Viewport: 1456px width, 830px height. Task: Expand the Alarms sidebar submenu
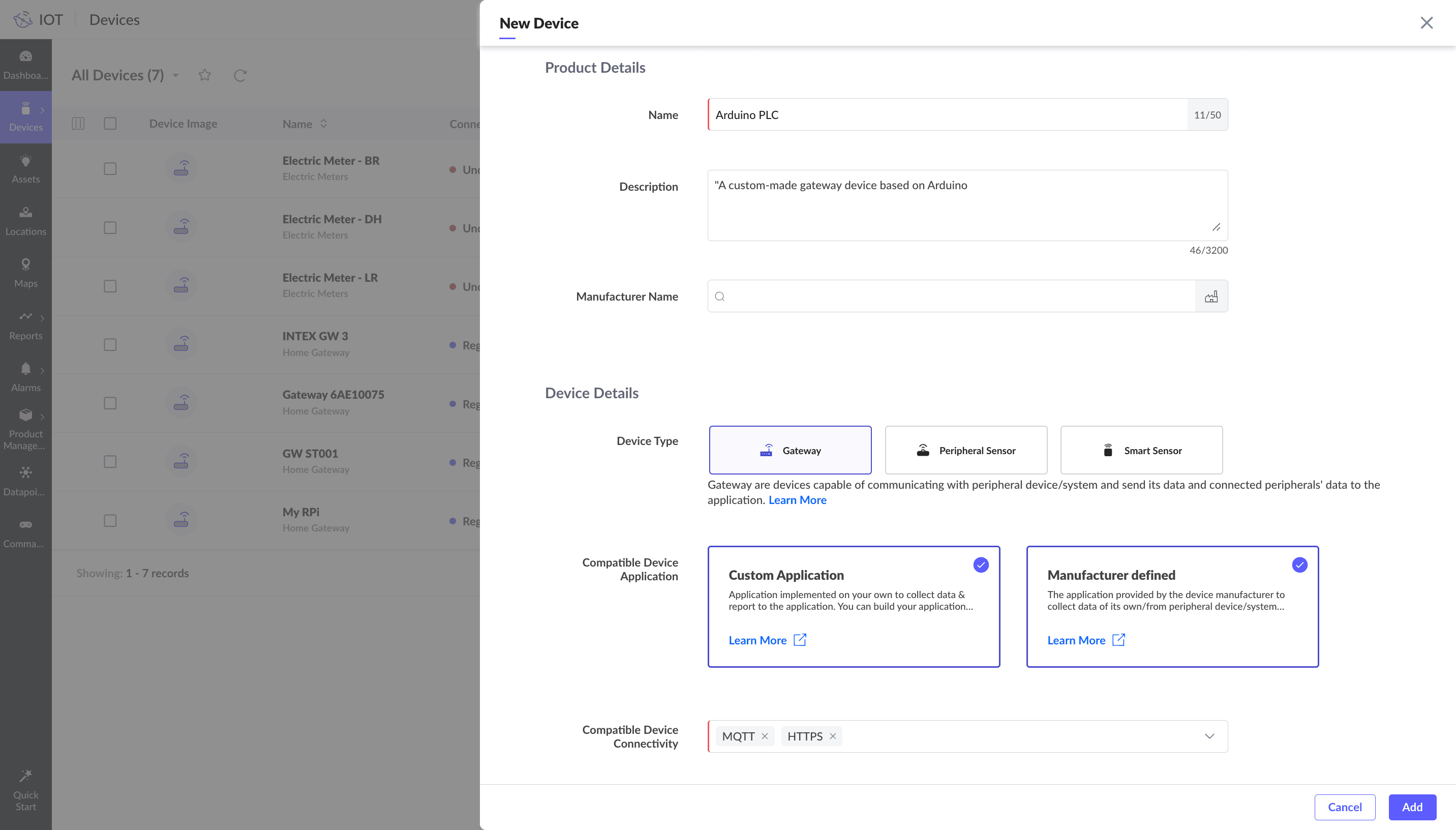42,371
